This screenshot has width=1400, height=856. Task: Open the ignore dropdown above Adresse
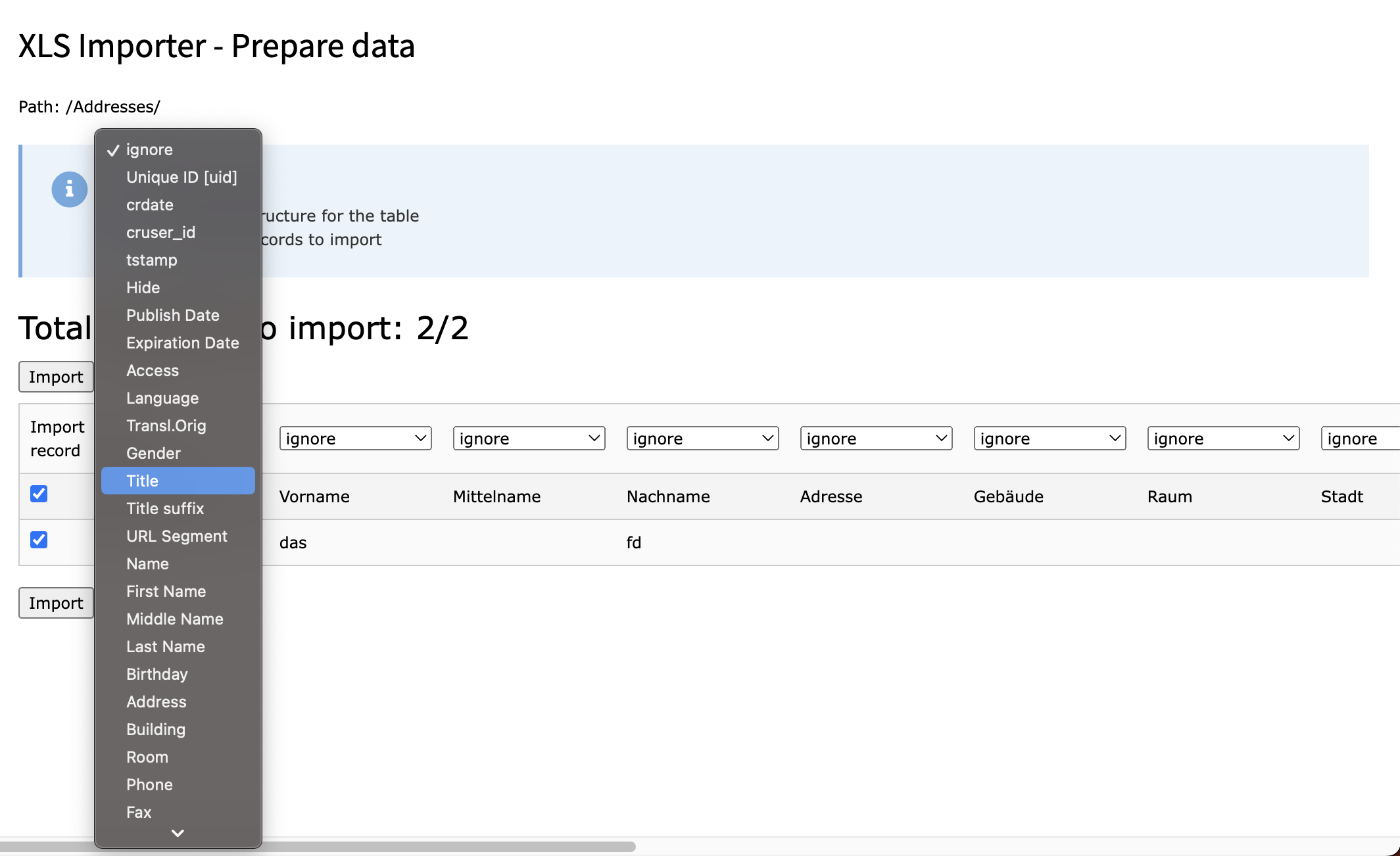pos(876,439)
